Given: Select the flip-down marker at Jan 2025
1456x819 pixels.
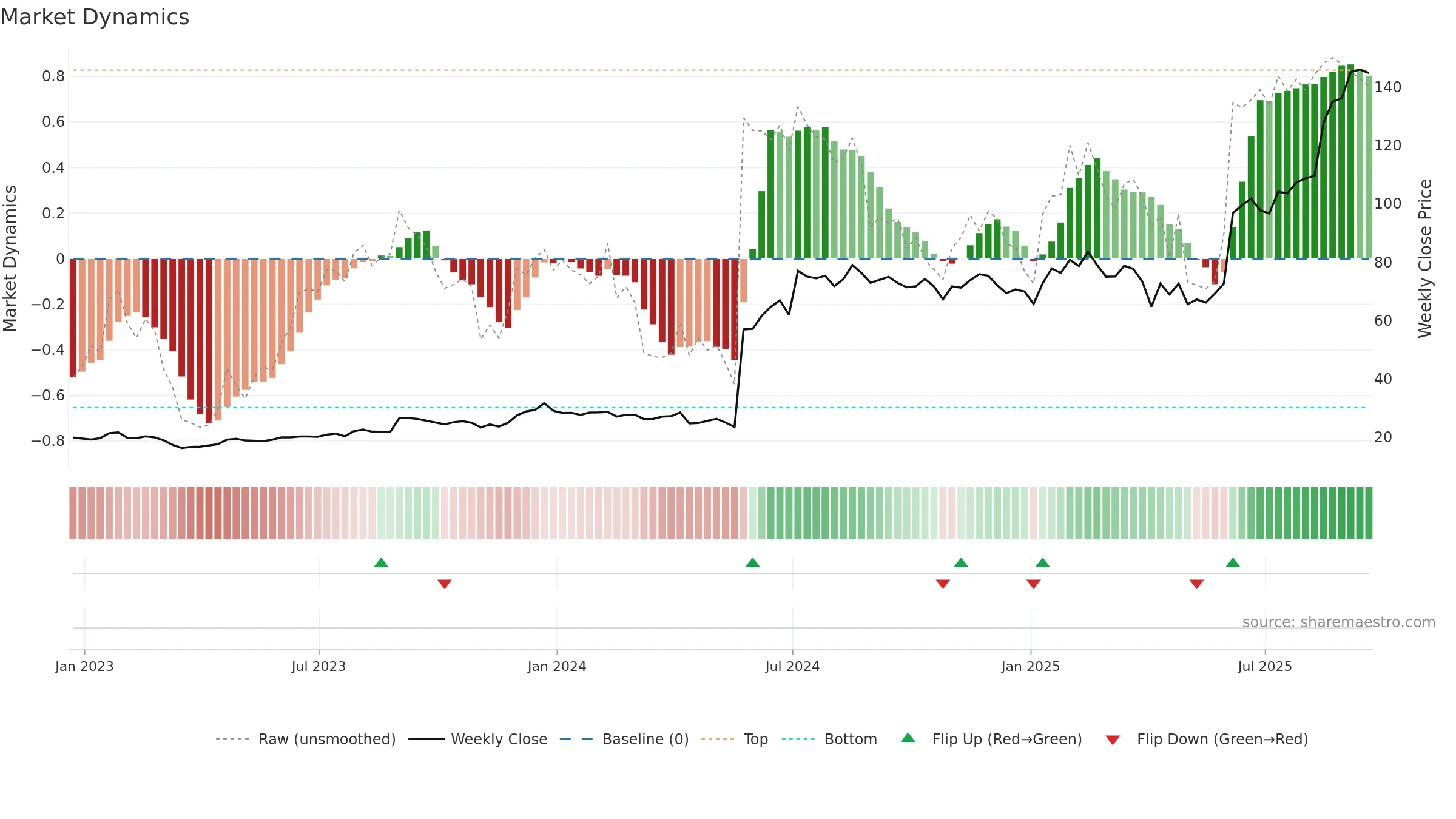Looking at the screenshot, I should (1034, 584).
